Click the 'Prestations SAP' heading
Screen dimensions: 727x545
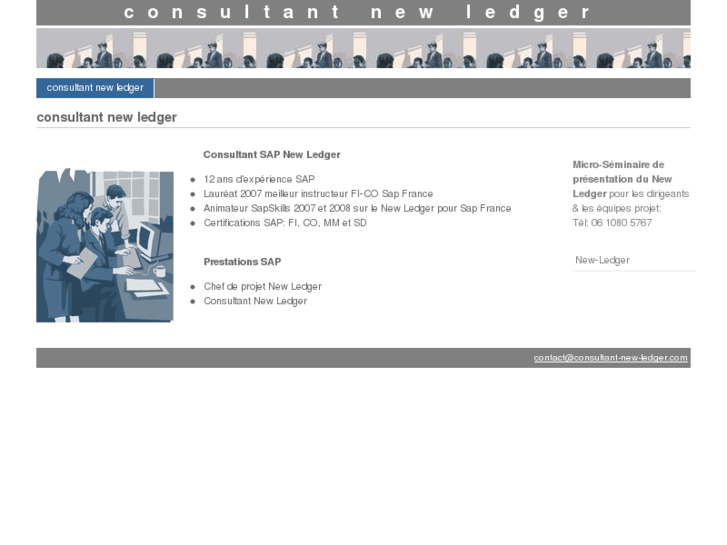tap(242, 262)
